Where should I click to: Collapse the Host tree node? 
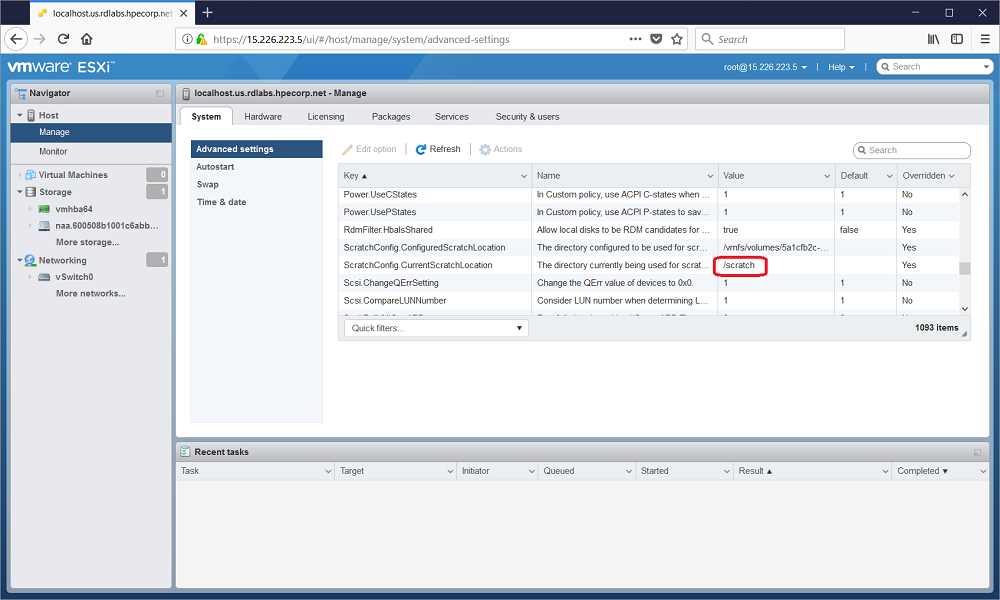(x=19, y=116)
